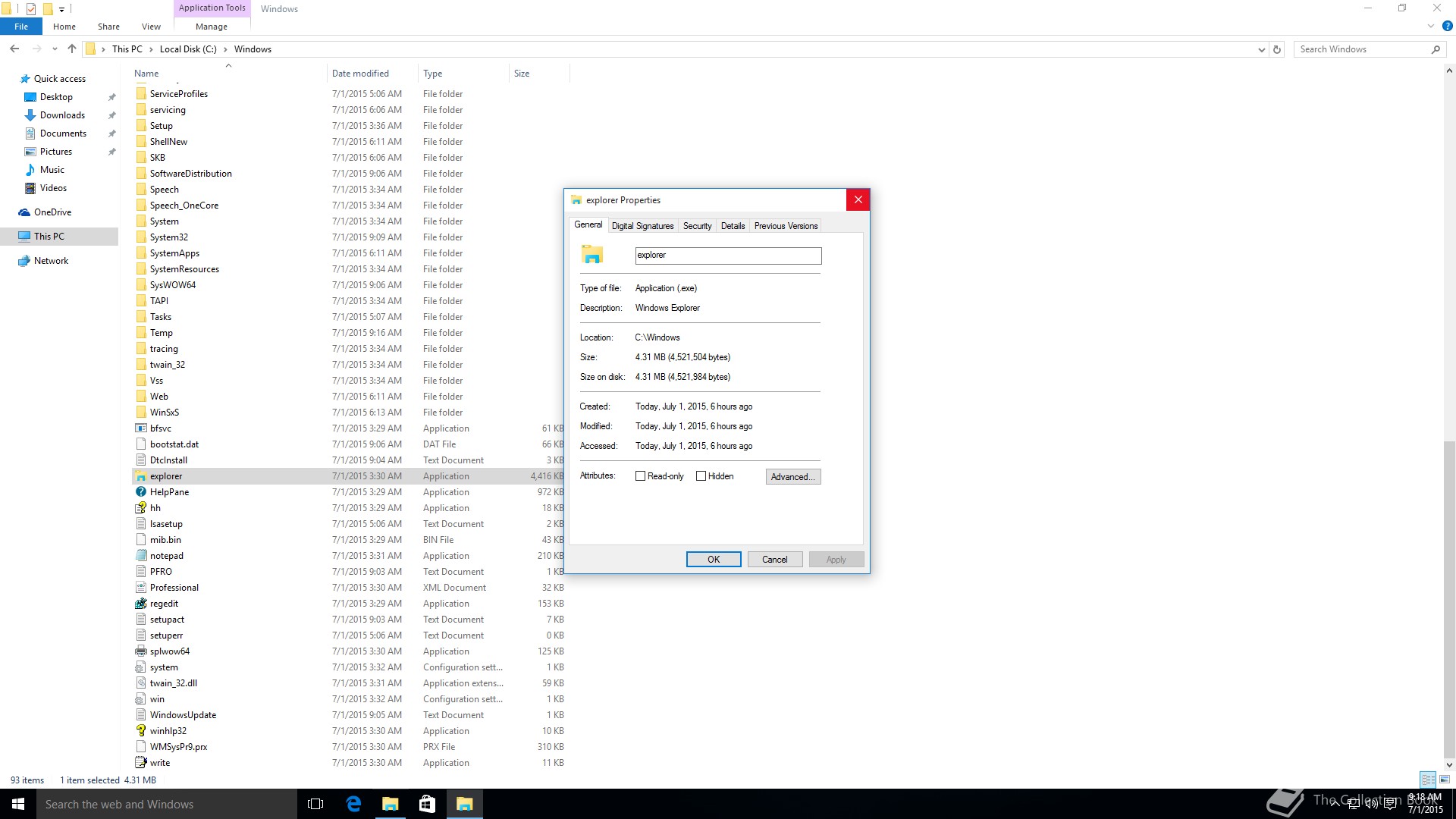Image resolution: width=1456 pixels, height=819 pixels.
Task: Switch to large icons view layout
Action: 1445,780
